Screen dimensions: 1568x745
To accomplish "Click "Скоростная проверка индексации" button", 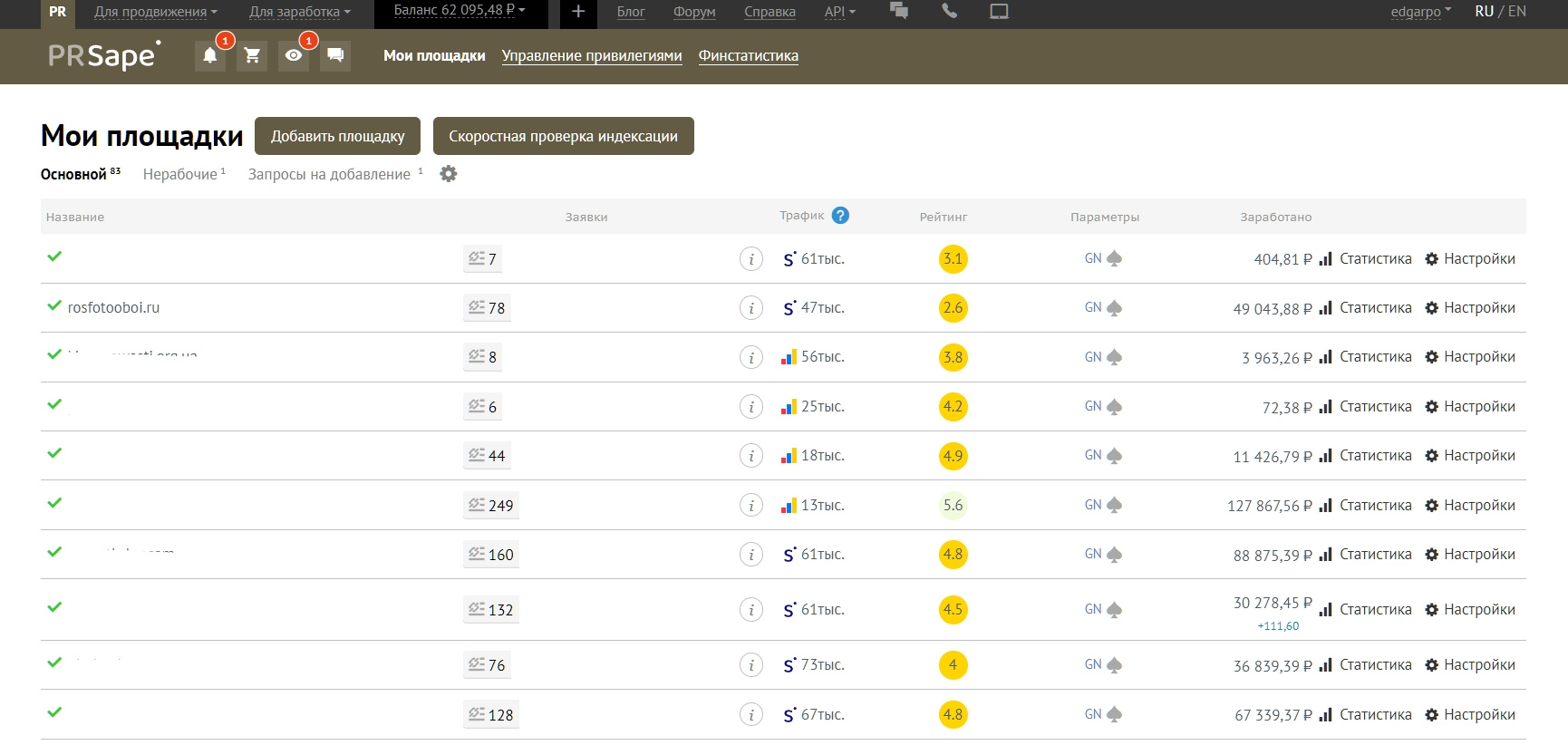I will click(x=563, y=136).
